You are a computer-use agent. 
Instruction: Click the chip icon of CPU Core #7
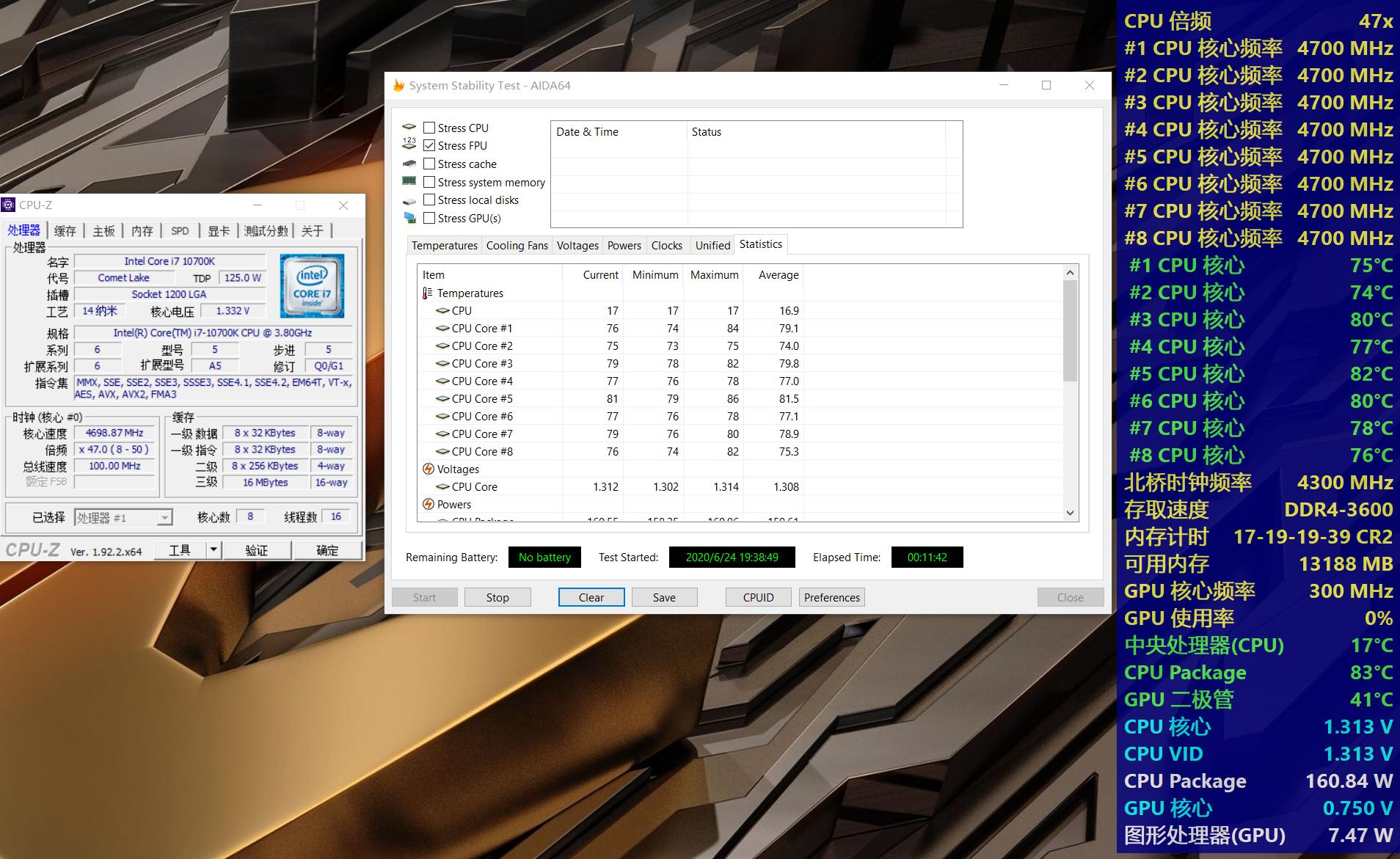[x=442, y=434]
